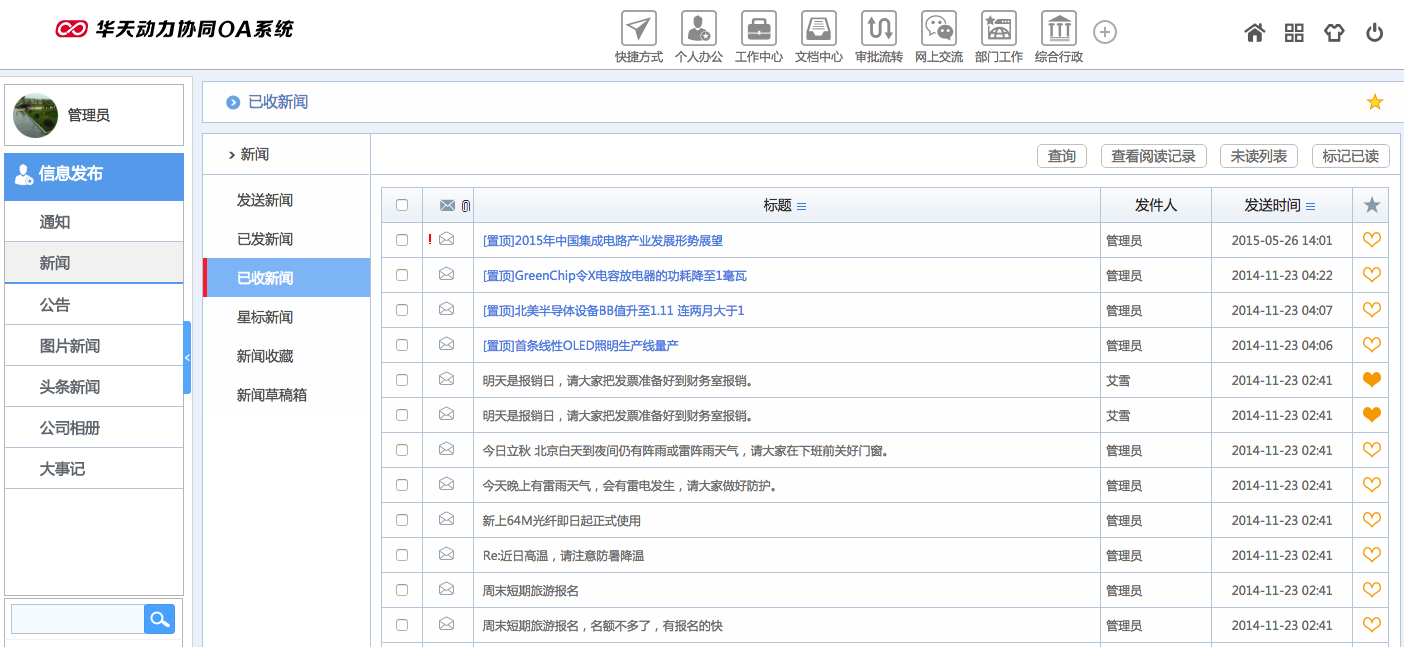Open 网上交流 online chat icon

pyautogui.click(x=938, y=29)
